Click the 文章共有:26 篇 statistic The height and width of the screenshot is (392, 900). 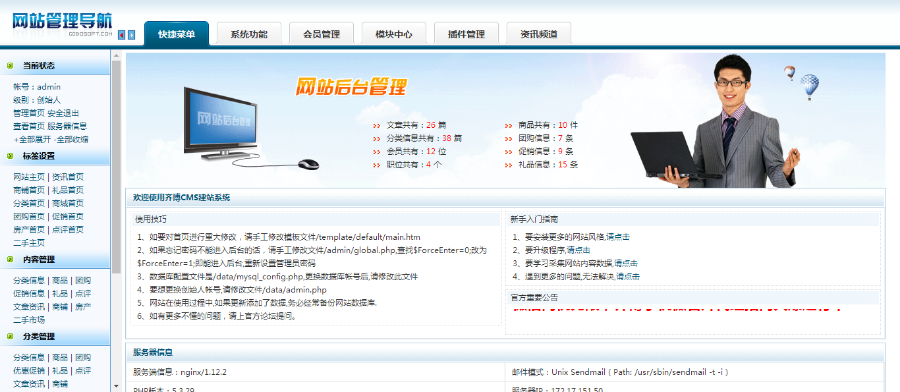point(416,125)
